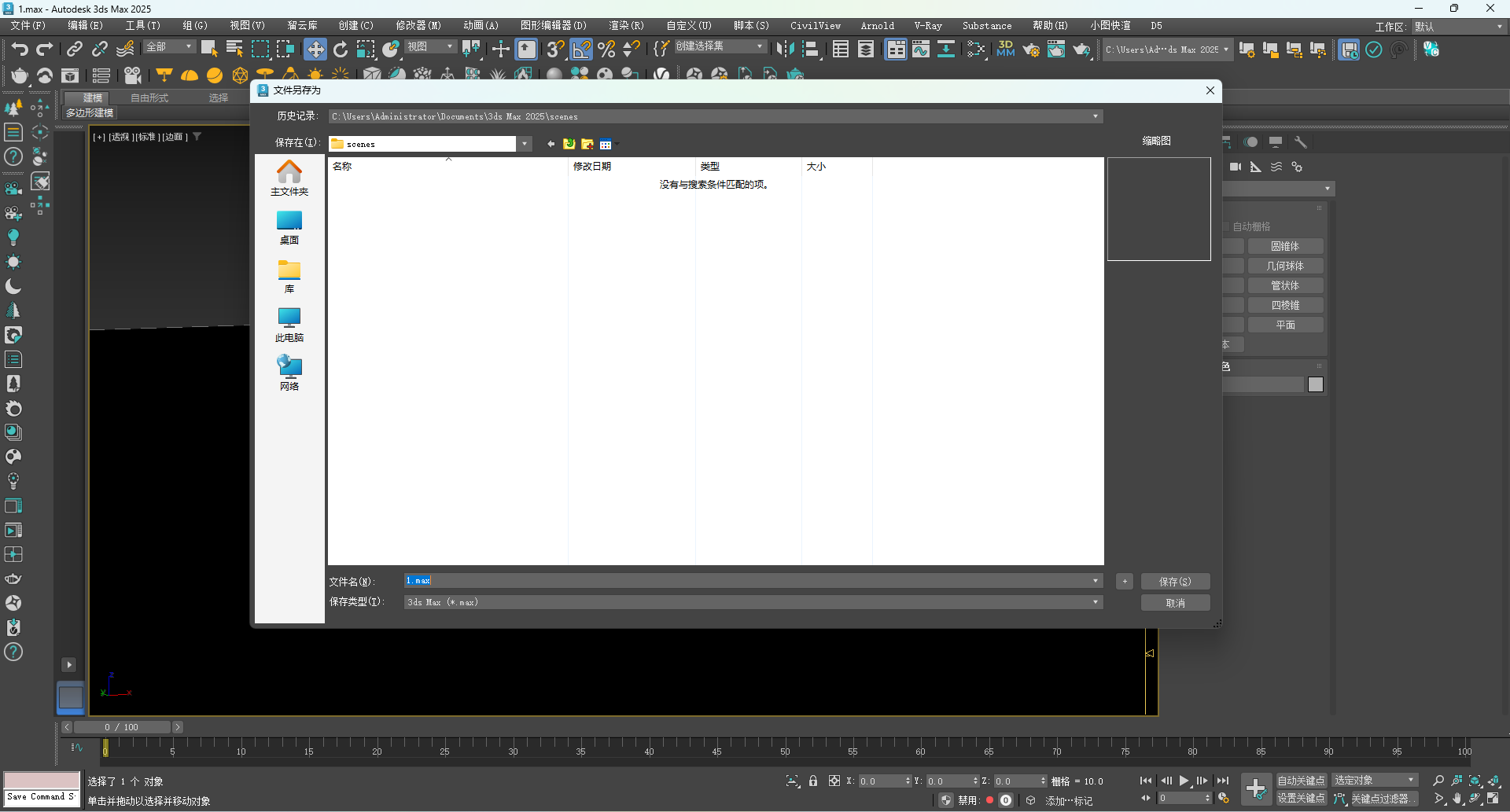This screenshot has height=812, width=1510.
Task: Toggle the auto-backup save icon
Action: point(1349,50)
